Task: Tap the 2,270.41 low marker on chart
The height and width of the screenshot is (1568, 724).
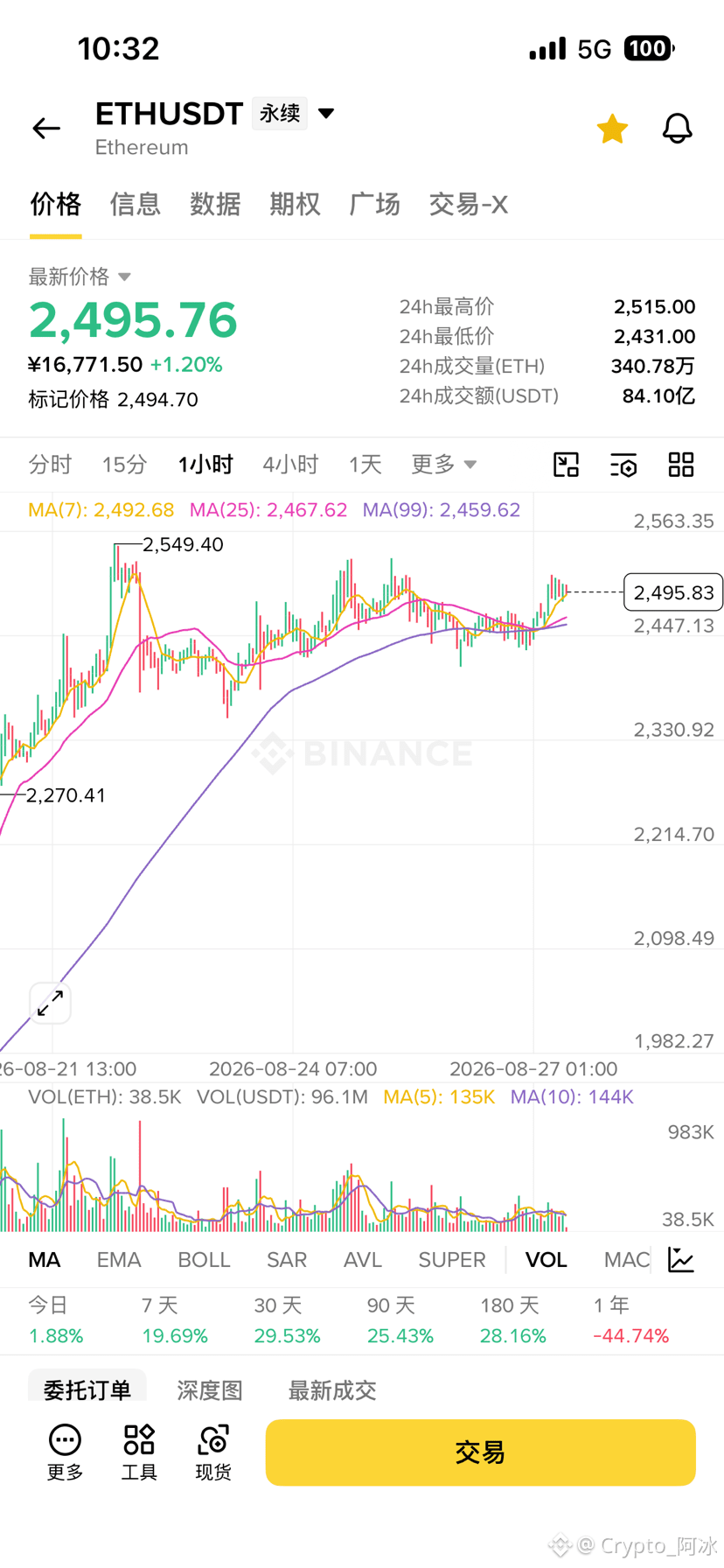Action: (66, 795)
